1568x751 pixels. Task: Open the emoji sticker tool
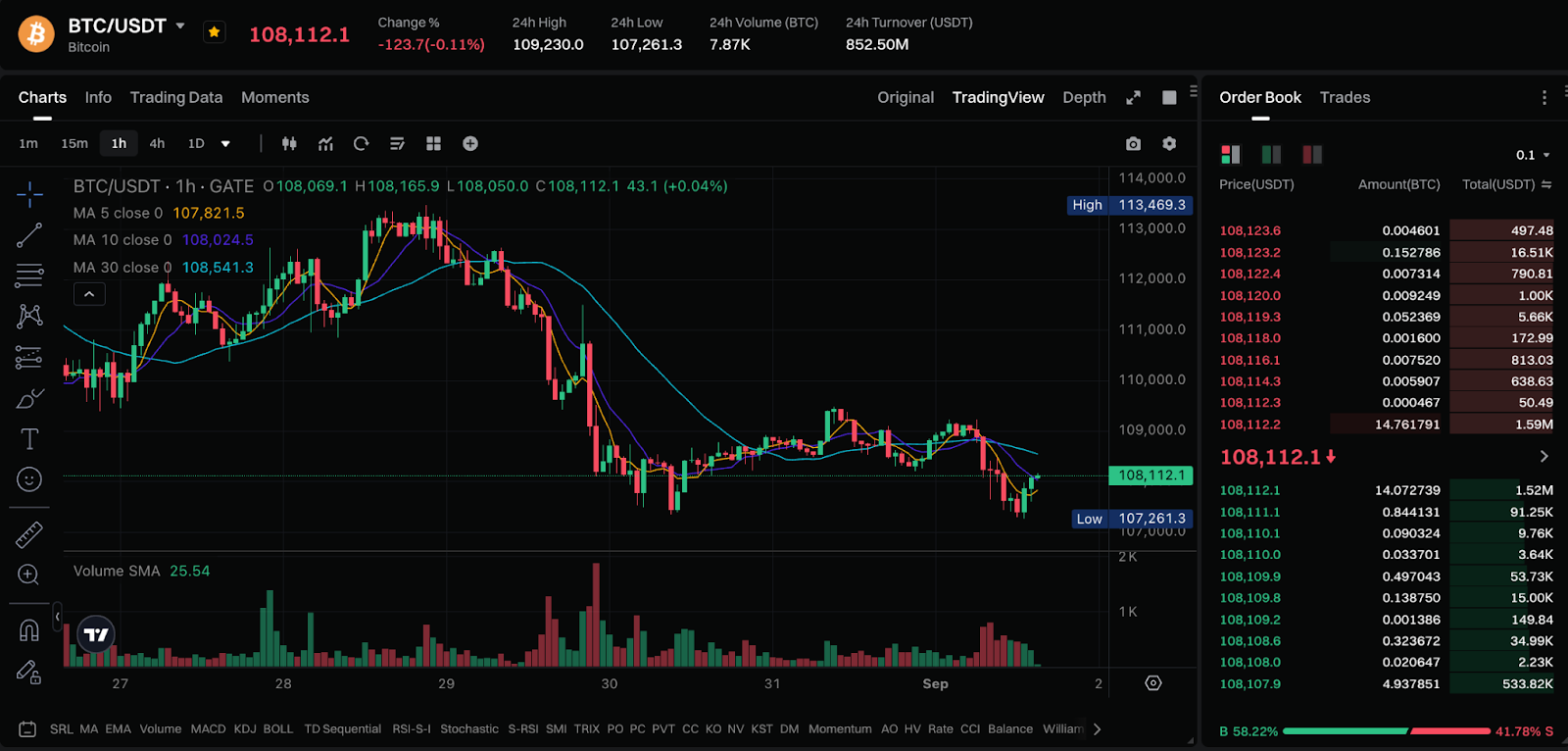click(x=29, y=479)
